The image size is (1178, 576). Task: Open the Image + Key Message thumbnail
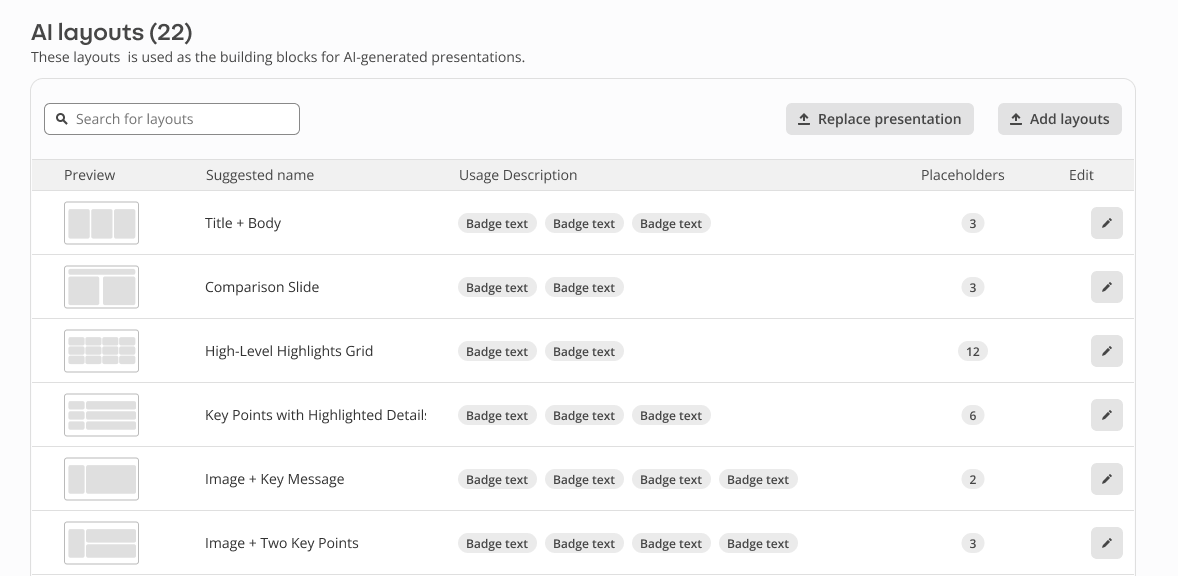click(101, 479)
